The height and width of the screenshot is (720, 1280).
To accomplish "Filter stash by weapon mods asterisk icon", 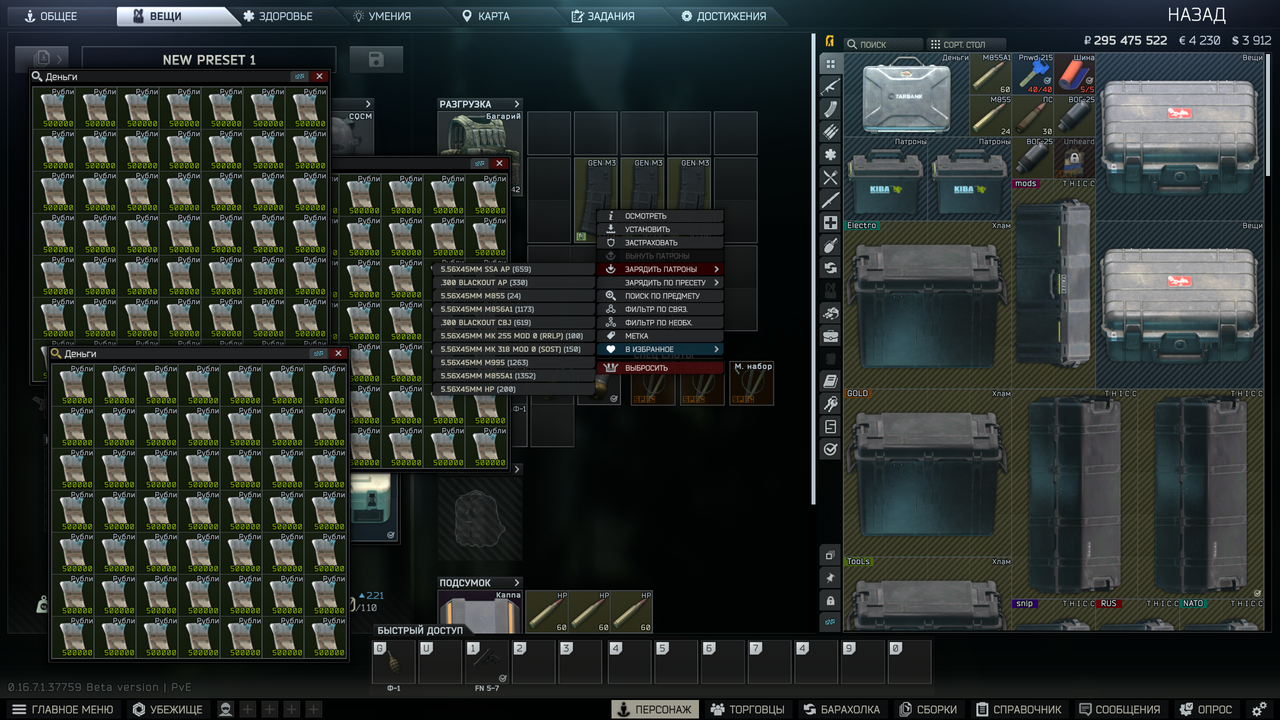I will point(830,155).
